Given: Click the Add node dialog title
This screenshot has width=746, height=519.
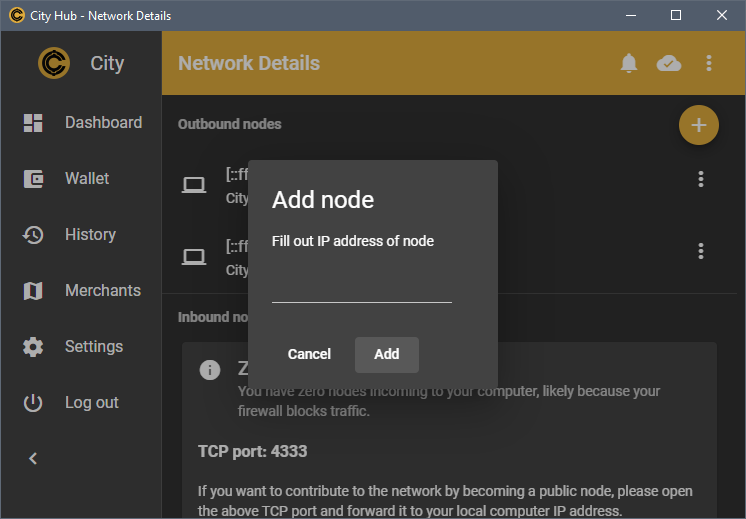Looking at the screenshot, I should 323,199.
